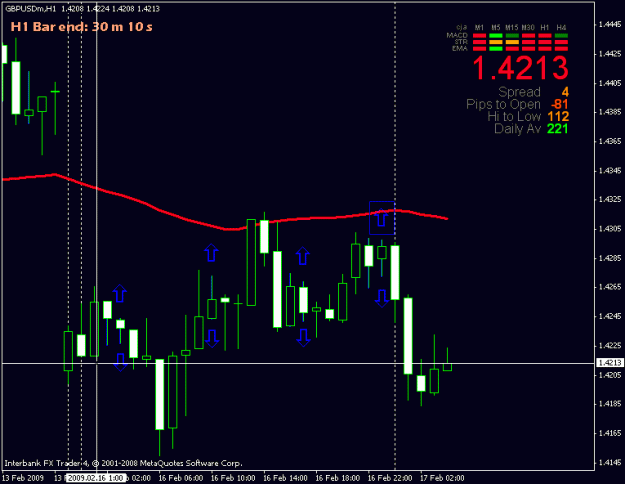Screen dimensions: 625x484
Task: Click the 17 Feb 02:00 time axis label
Action: tap(442, 478)
